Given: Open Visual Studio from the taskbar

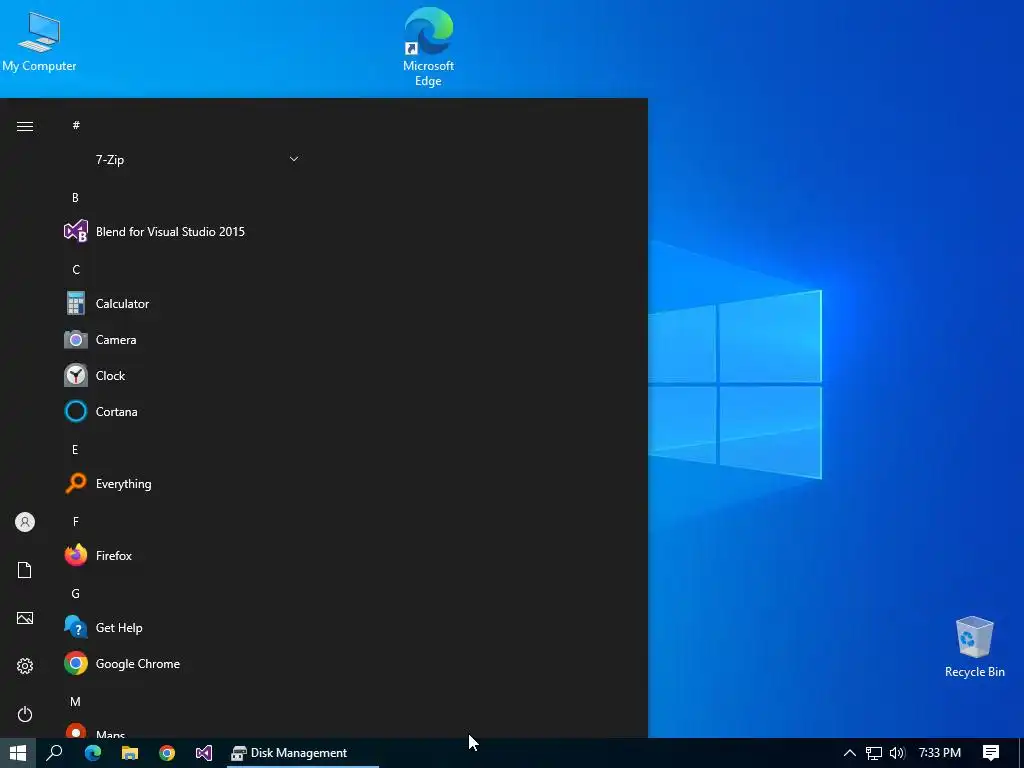Looking at the screenshot, I should coord(204,753).
